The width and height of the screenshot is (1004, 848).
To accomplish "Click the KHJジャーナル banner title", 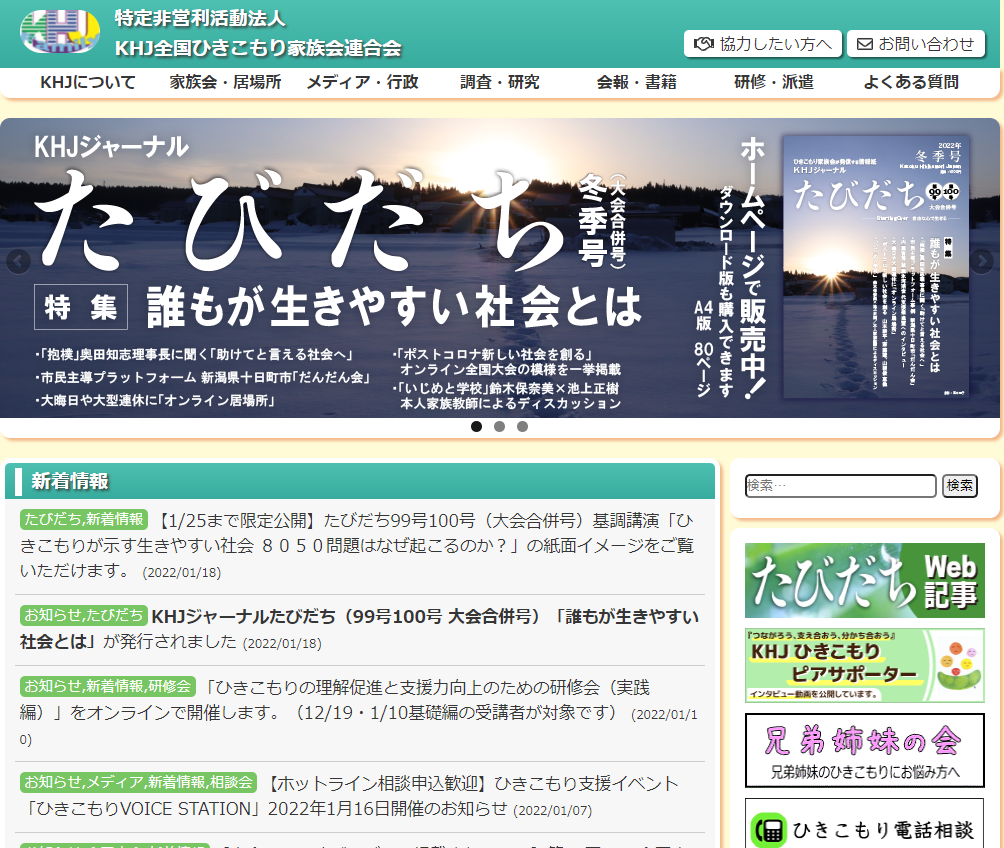I will [111, 147].
